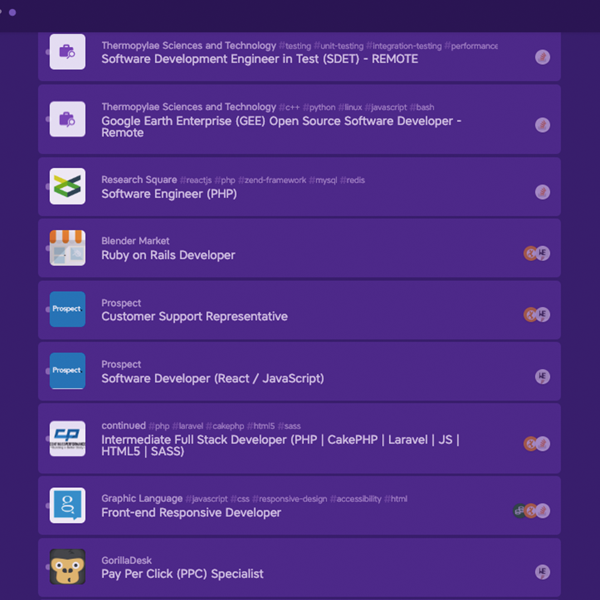This screenshot has width=600, height=600.
Task: Select the #html5 tag
Action: click(x=261, y=426)
